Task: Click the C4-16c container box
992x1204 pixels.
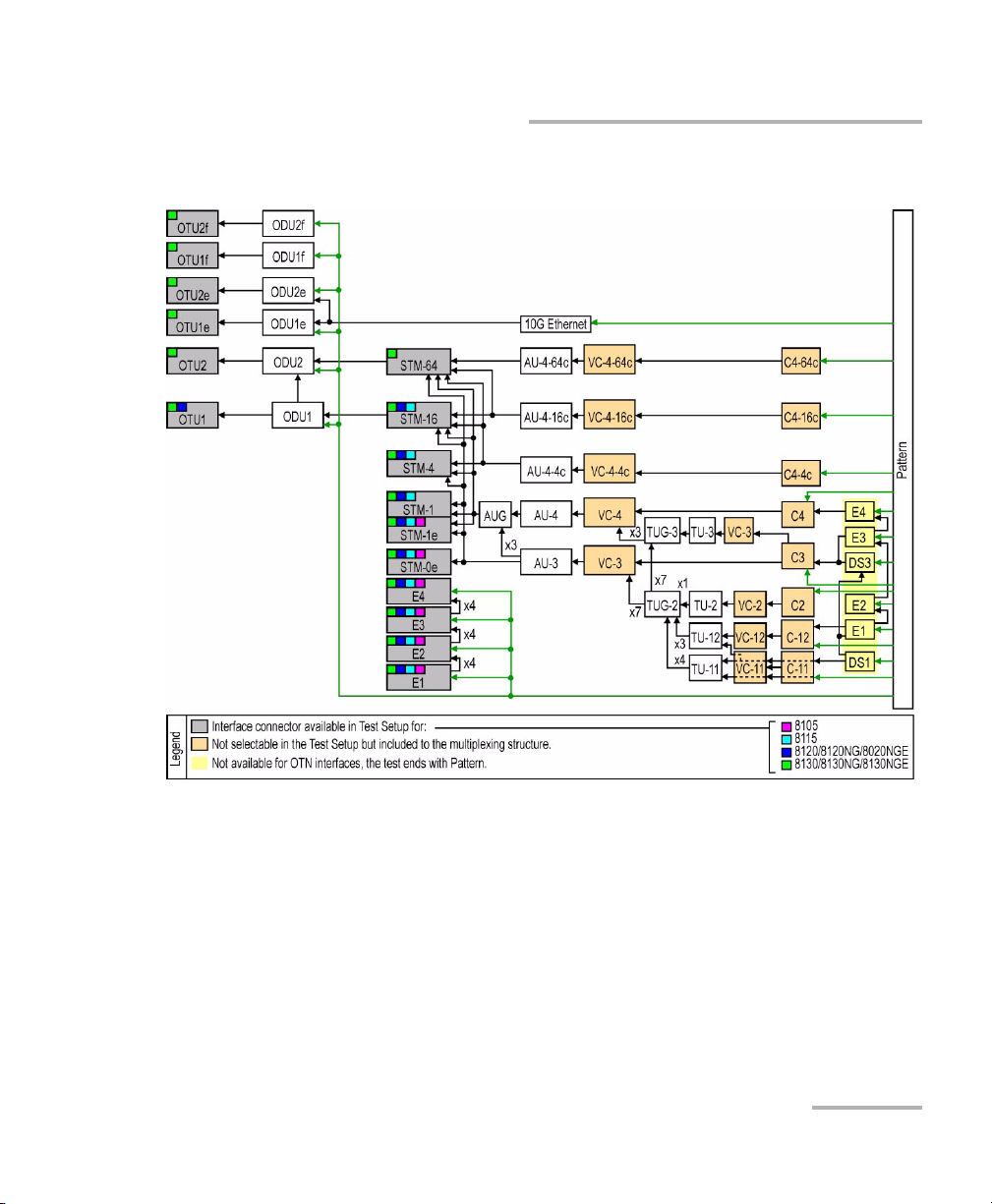Action: click(x=800, y=417)
